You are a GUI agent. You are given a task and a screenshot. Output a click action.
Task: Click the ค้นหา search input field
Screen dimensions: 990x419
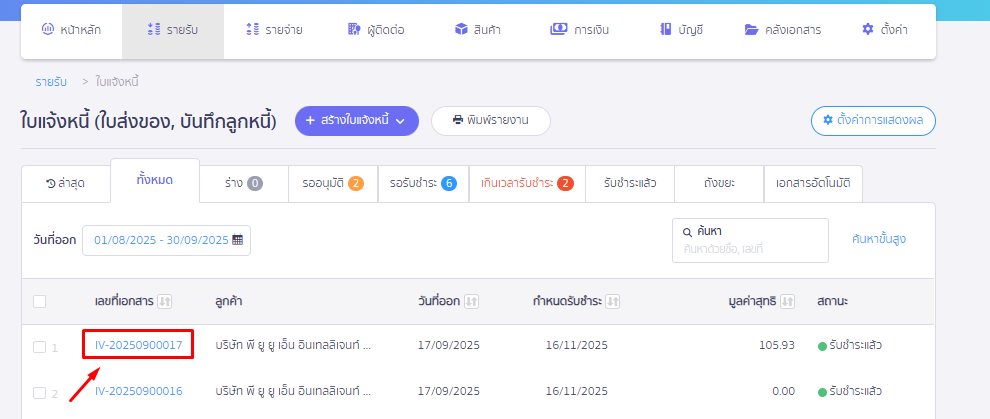pos(750,240)
